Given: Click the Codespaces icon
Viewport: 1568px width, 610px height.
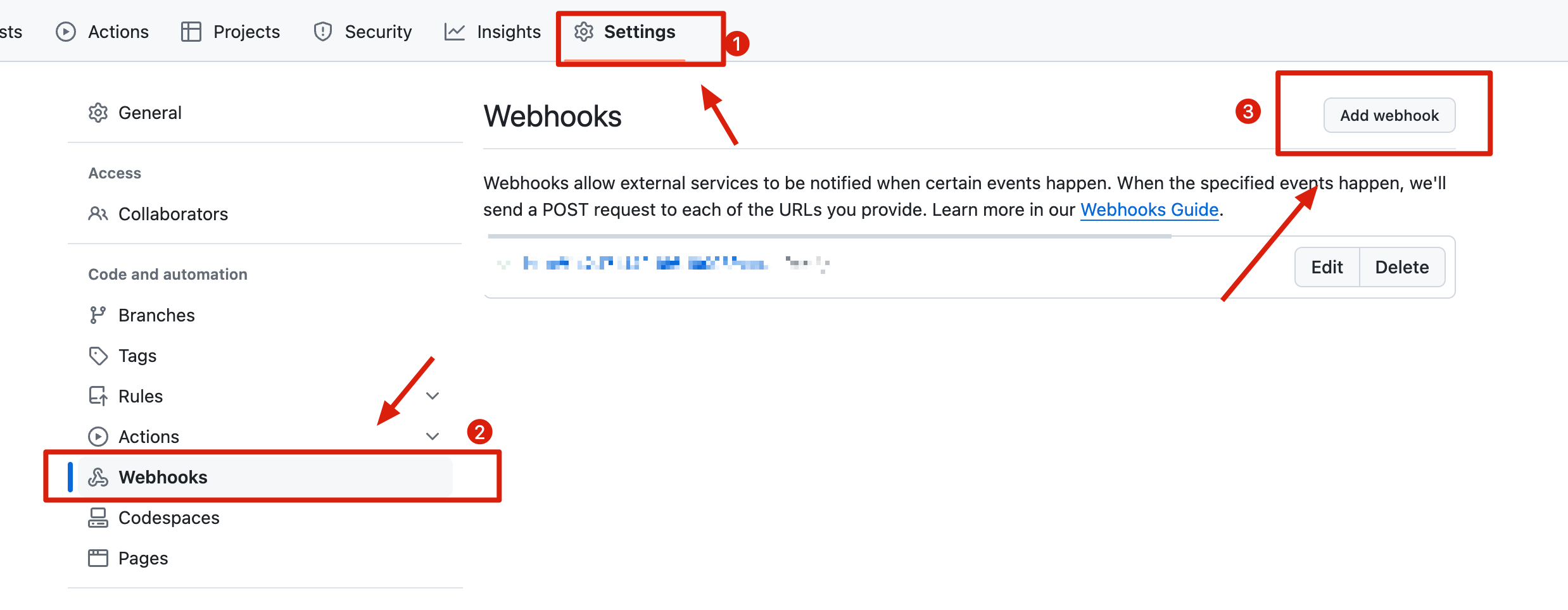Looking at the screenshot, I should [98, 518].
